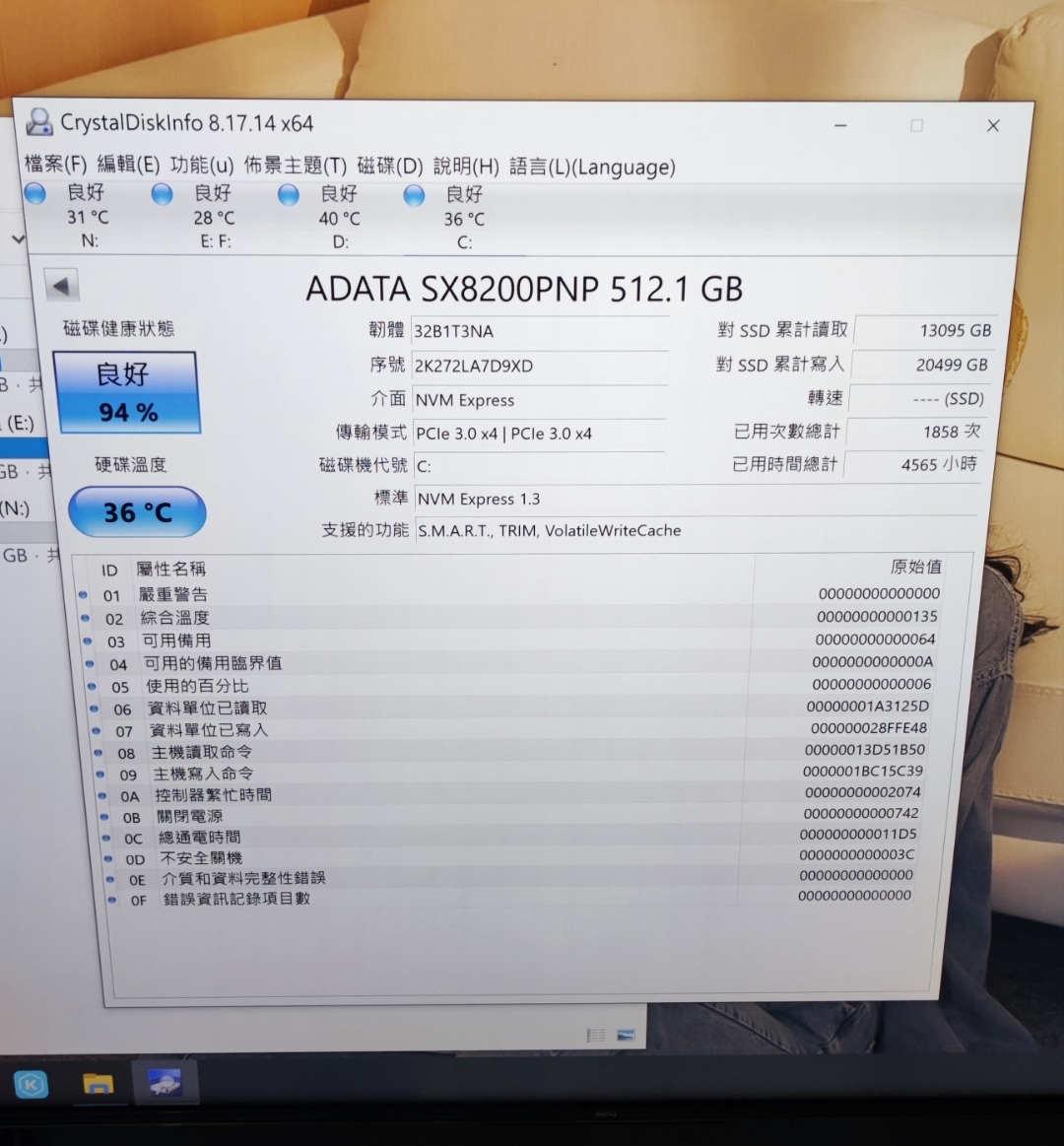
Task: Click the 良好 94 % health status button
Action: coord(126,392)
